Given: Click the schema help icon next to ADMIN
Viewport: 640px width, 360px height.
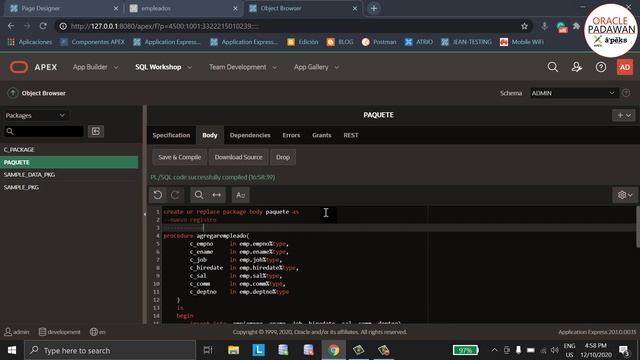Looking at the screenshot, I should [x=626, y=93].
